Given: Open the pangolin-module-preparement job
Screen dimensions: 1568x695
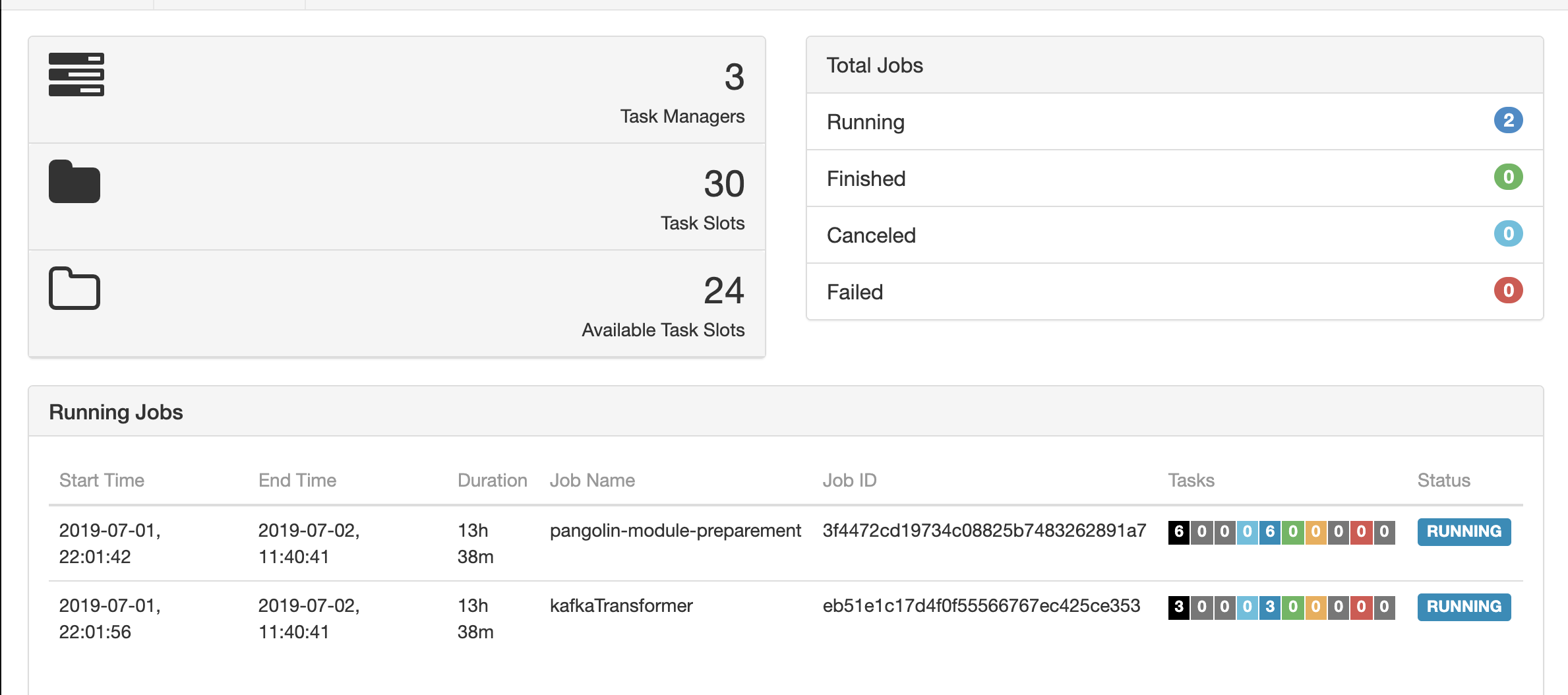Looking at the screenshot, I should pyautogui.click(x=675, y=531).
